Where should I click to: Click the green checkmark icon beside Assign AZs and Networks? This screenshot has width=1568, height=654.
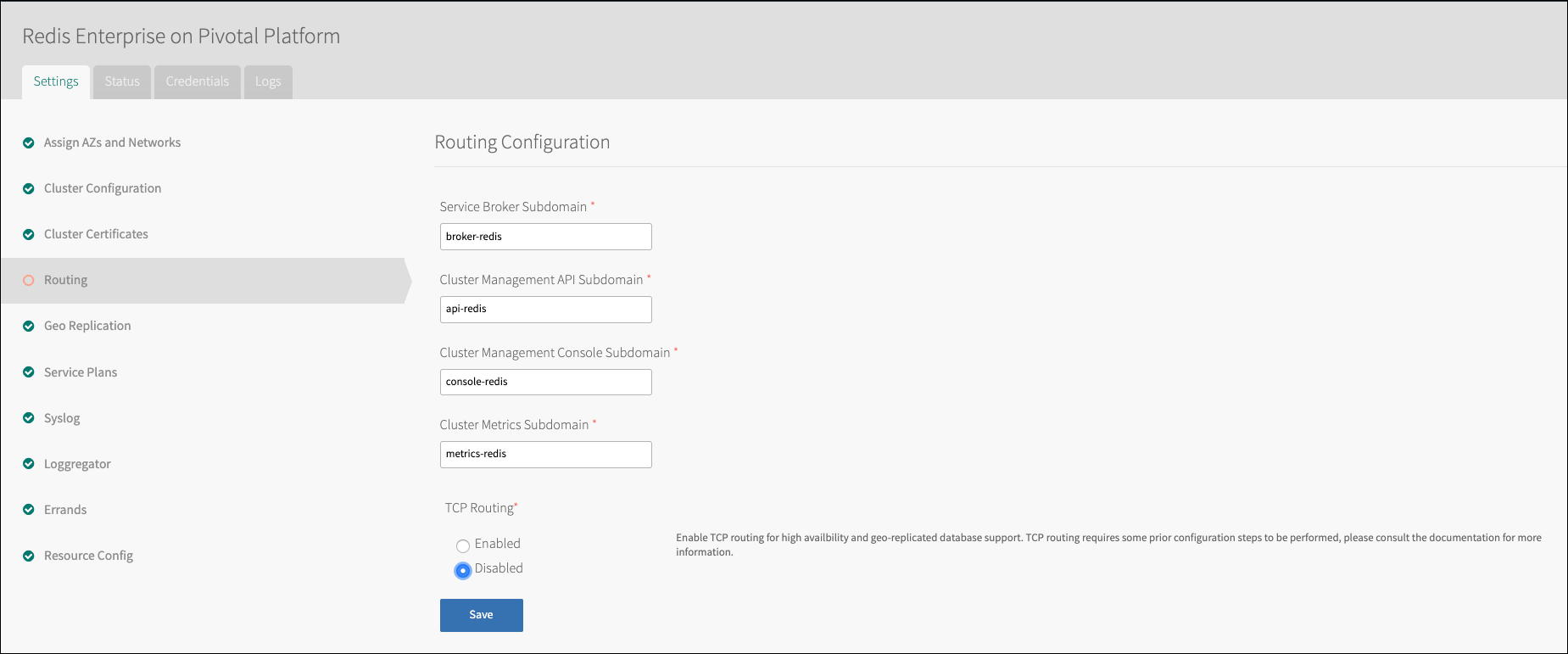pyautogui.click(x=29, y=143)
